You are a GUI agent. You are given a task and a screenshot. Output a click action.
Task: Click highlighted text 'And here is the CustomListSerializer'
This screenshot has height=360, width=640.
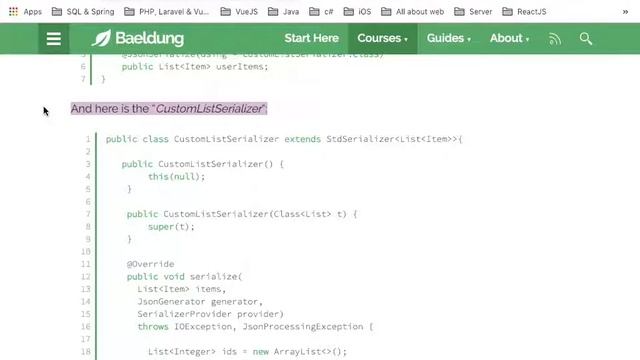coord(169,109)
